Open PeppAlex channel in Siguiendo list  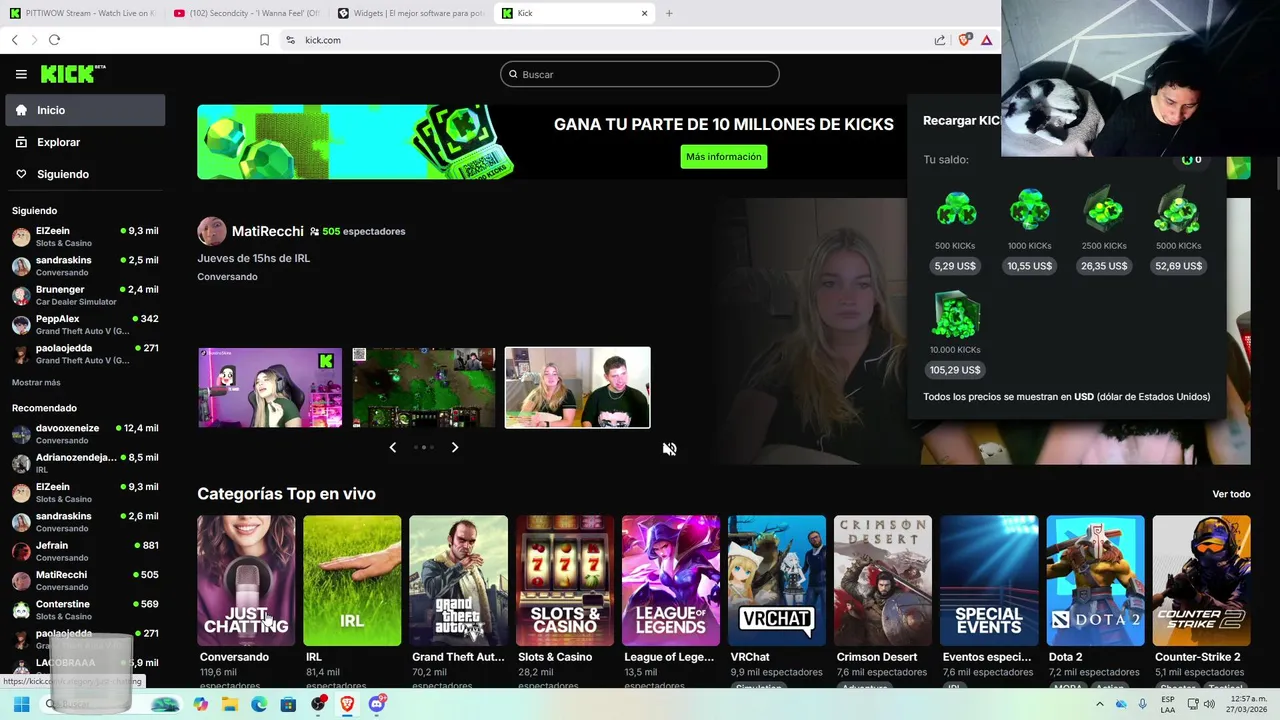85,324
